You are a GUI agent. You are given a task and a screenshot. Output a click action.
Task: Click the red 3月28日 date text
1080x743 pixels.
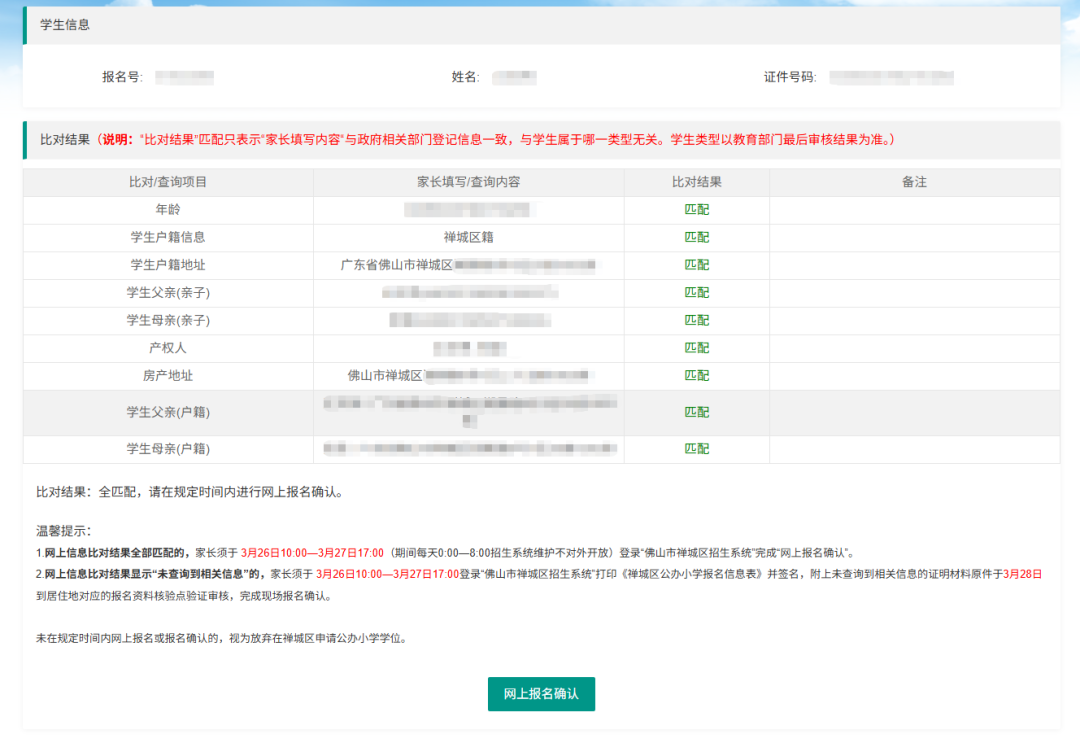[1023, 574]
